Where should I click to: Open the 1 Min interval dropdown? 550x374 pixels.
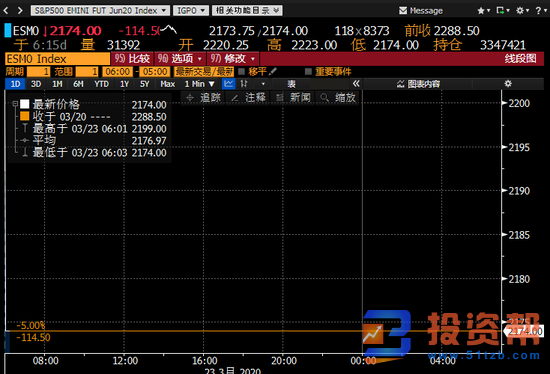click(199, 84)
